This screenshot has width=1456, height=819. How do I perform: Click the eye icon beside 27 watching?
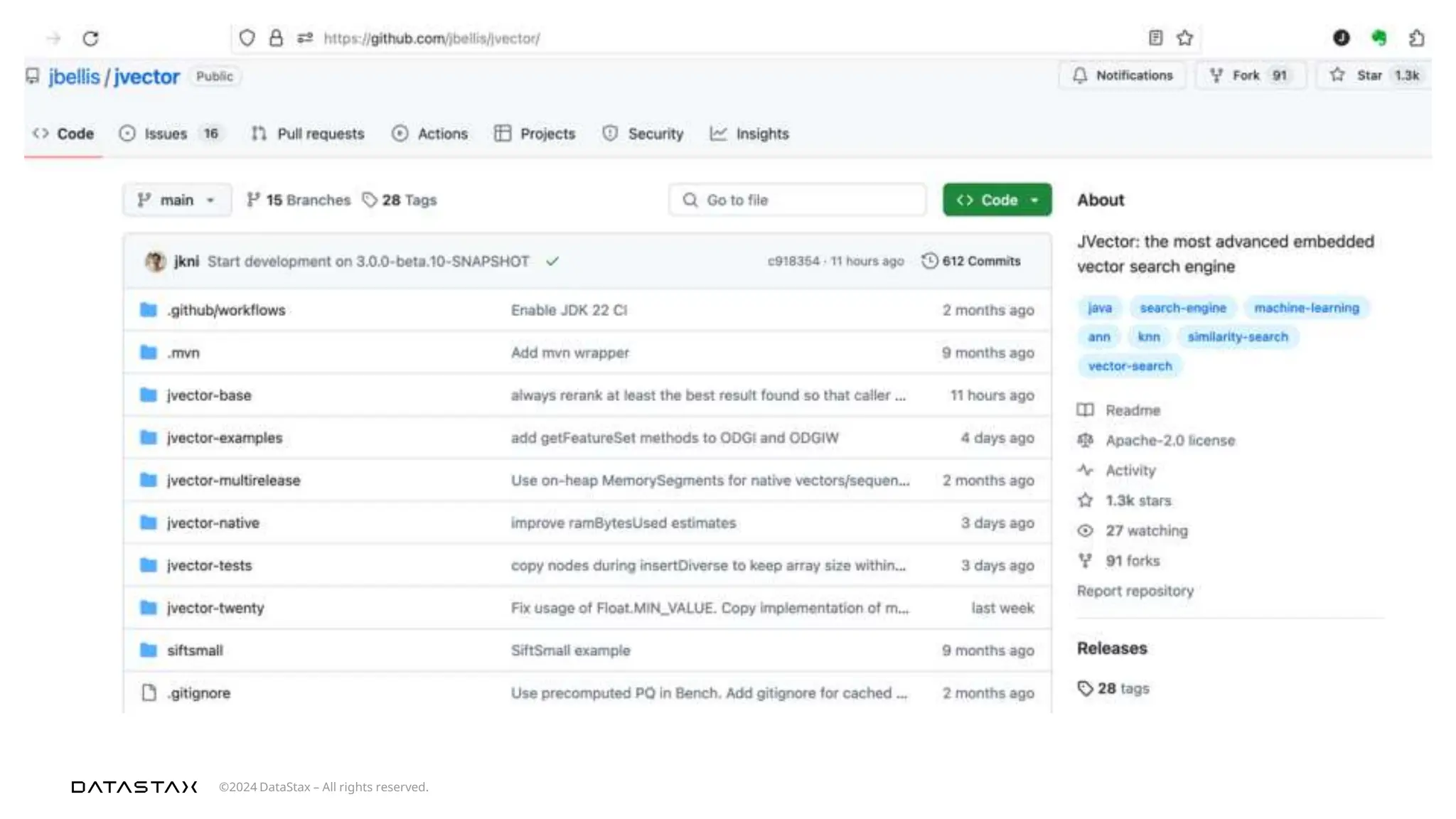coord(1085,531)
